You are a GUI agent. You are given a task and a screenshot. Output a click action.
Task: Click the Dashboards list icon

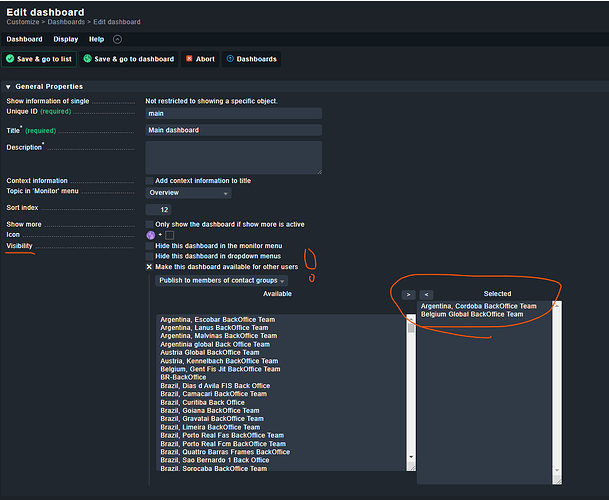point(230,59)
